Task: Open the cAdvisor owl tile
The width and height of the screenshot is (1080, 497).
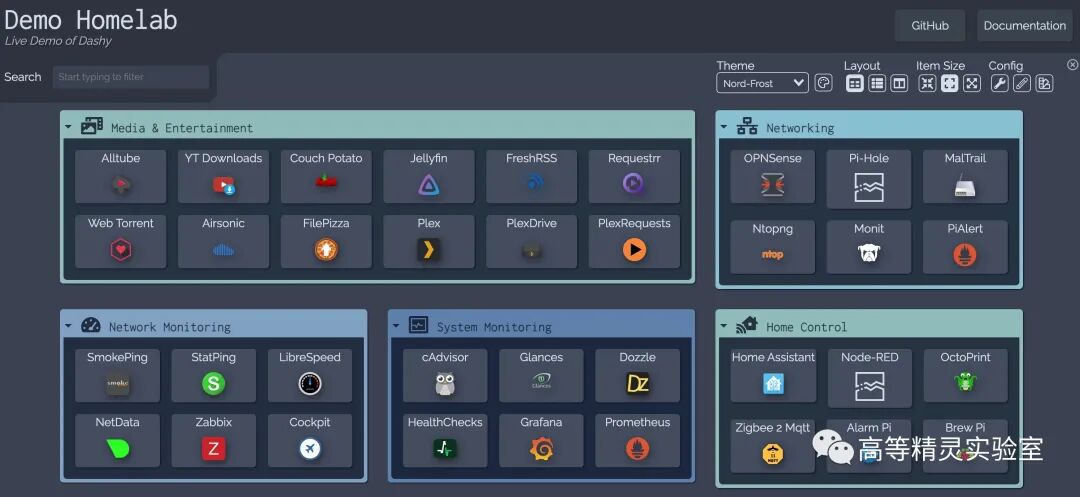Action: [x=445, y=375]
